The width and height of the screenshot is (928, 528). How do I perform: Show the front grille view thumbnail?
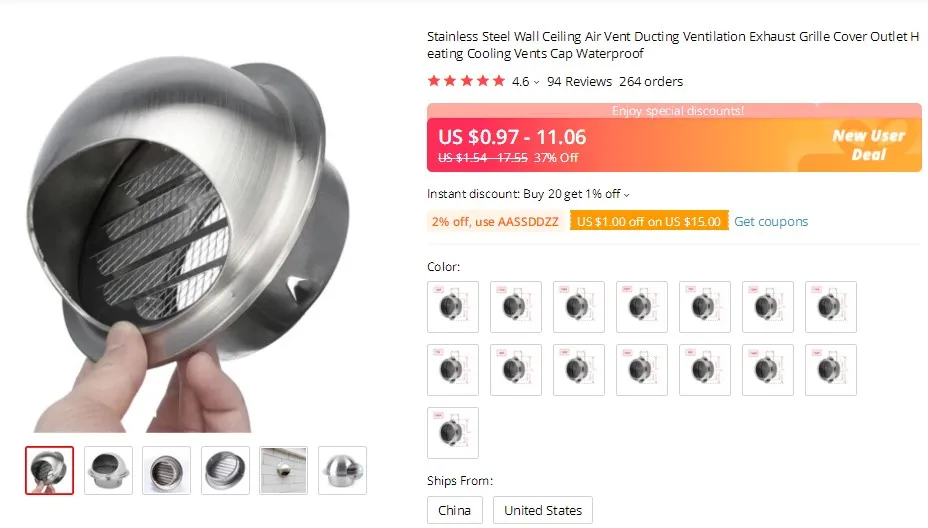pyautogui.click(x=166, y=471)
